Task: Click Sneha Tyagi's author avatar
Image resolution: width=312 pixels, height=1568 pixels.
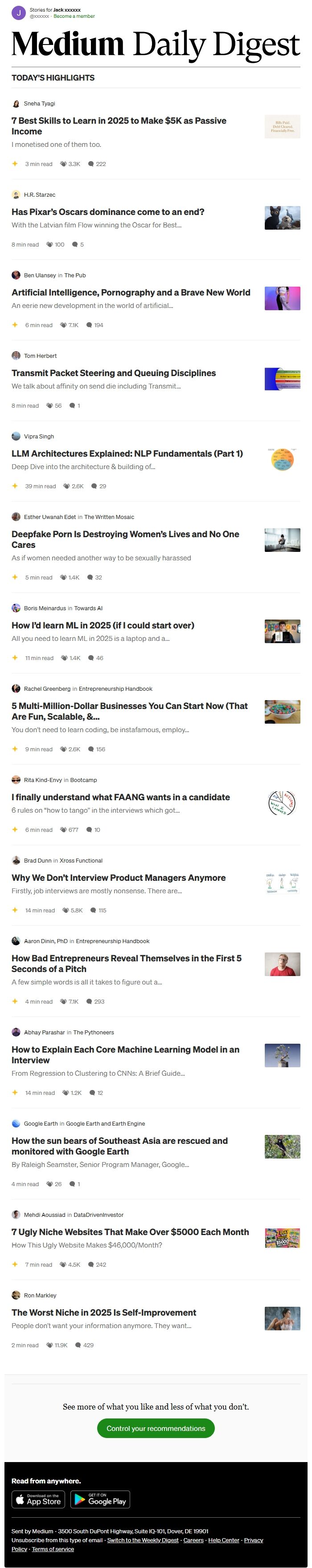Action: point(16,103)
